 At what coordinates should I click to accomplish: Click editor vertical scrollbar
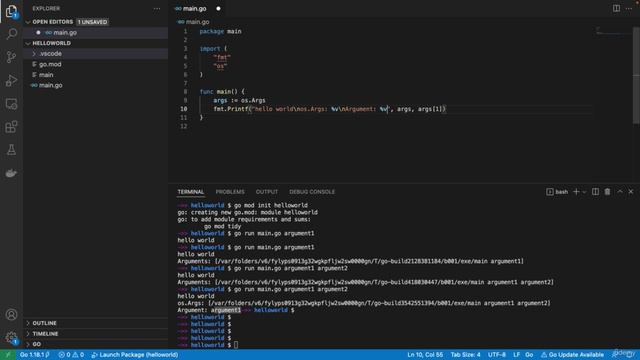click(636, 76)
